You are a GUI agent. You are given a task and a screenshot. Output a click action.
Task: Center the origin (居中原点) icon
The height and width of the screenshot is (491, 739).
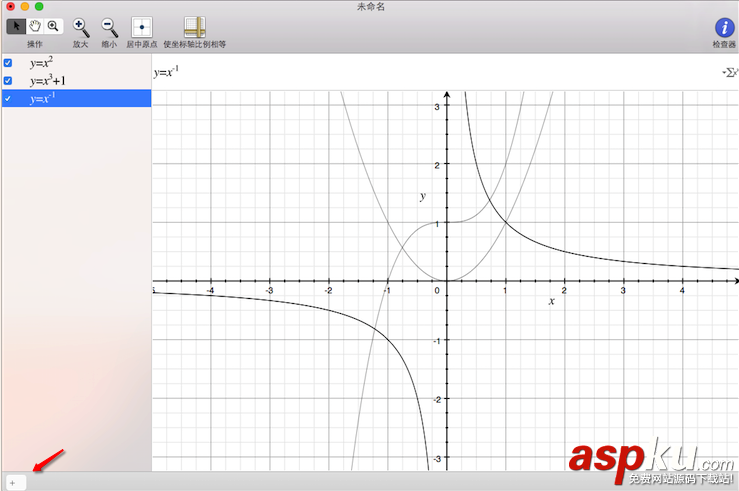tap(141, 27)
